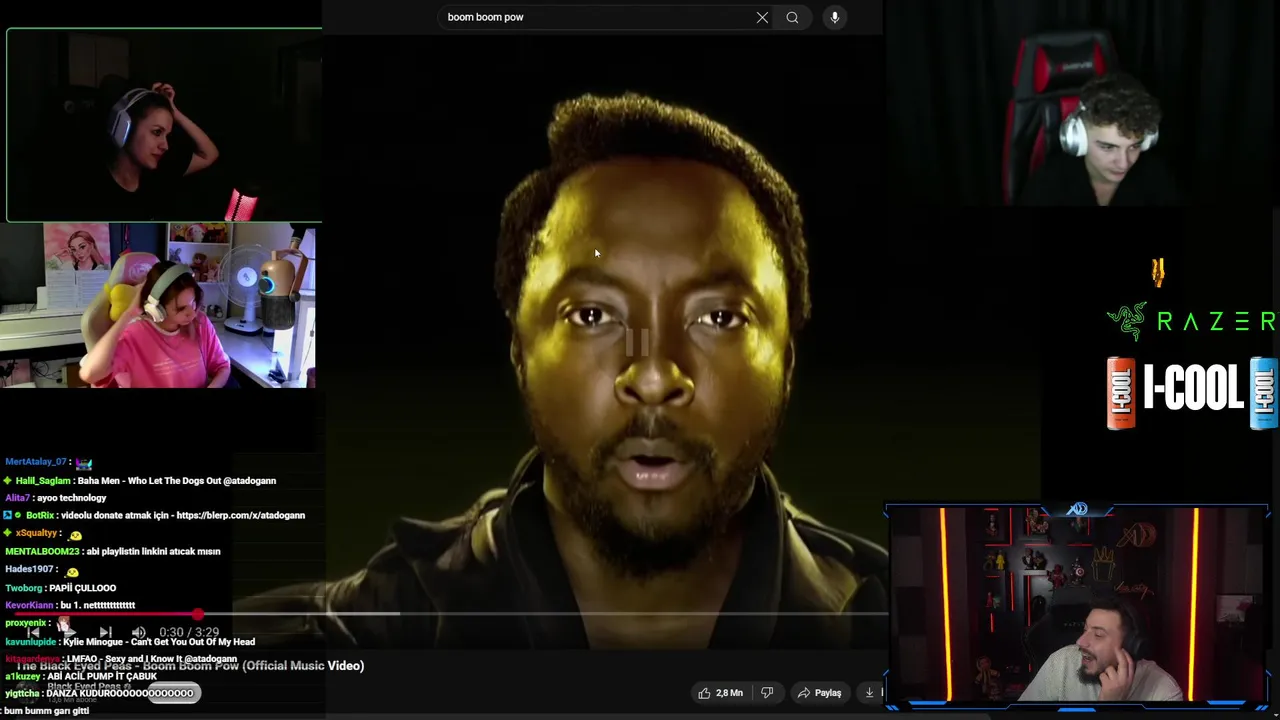Mute the video with speaker icon

139,632
